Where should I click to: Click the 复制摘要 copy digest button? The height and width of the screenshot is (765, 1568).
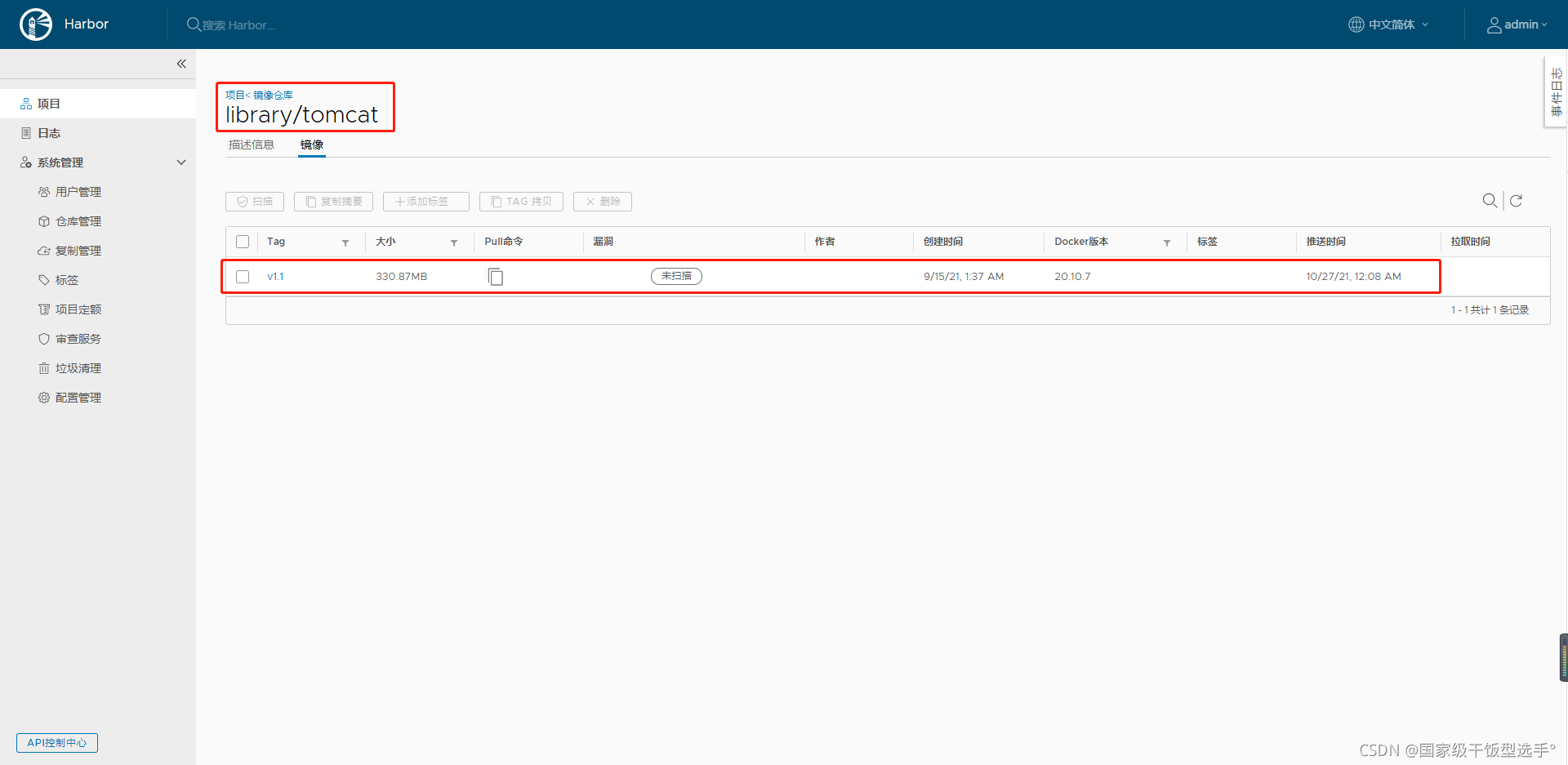(x=333, y=202)
